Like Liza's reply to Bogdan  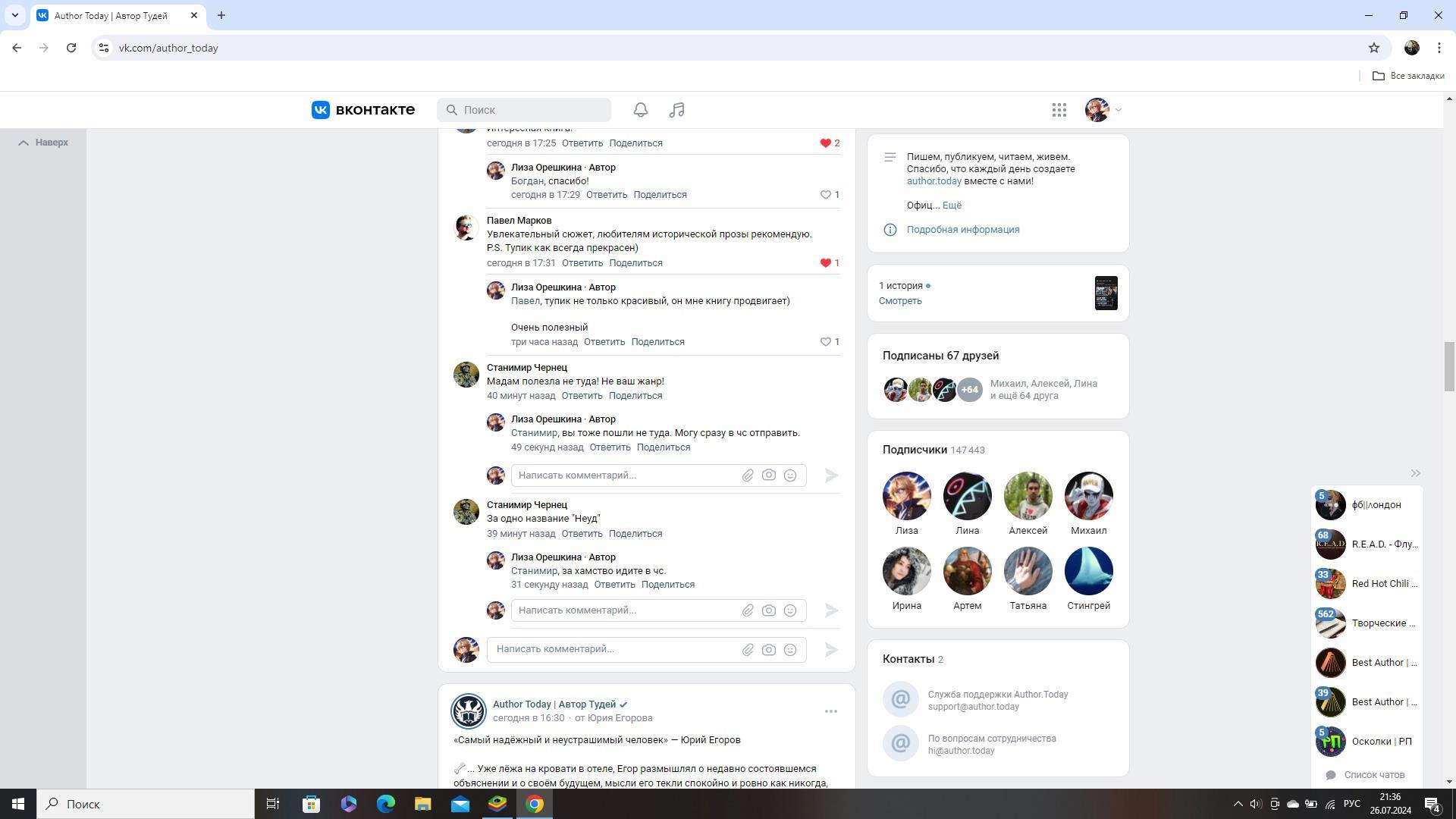pyautogui.click(x=826, y=195)
